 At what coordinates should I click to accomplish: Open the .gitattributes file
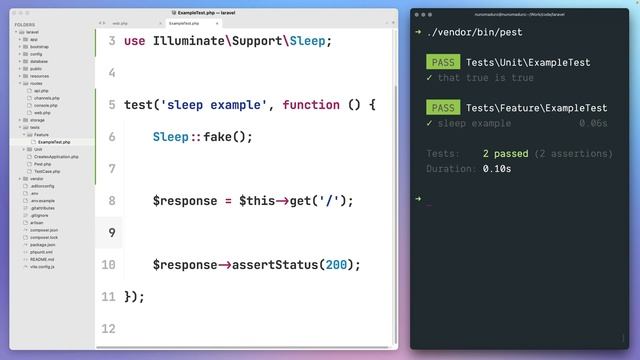tap(42, 208)
